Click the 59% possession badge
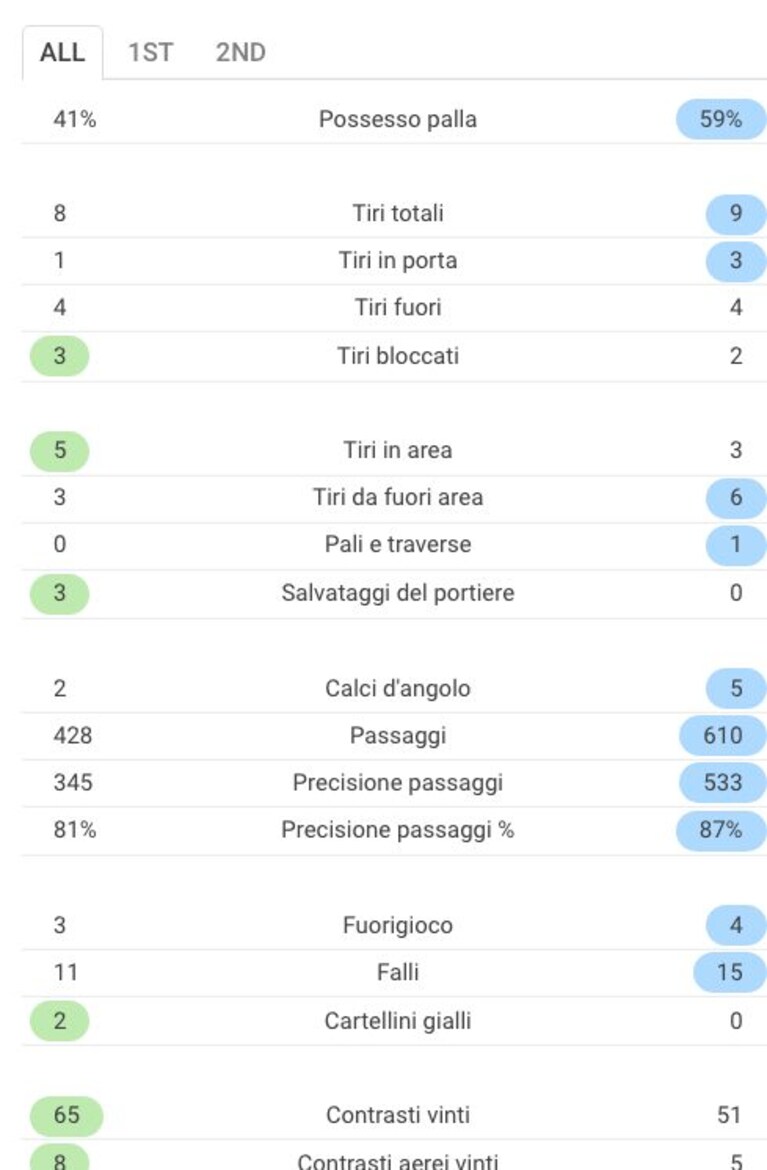Viewport: 767px width, 1170px height. [x=721, y=119]
